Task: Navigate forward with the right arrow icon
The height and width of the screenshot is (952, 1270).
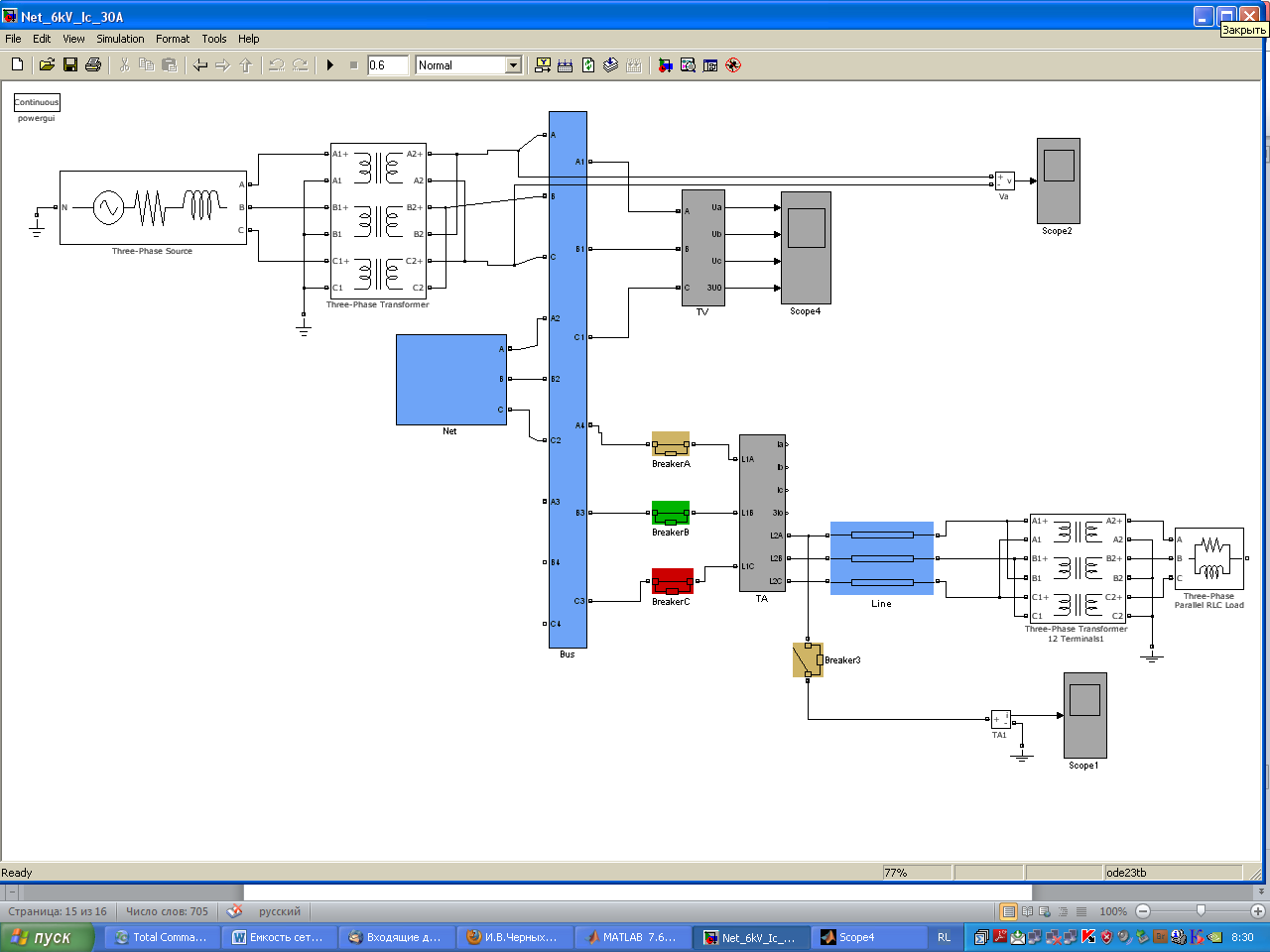Action: coord(223,64)
